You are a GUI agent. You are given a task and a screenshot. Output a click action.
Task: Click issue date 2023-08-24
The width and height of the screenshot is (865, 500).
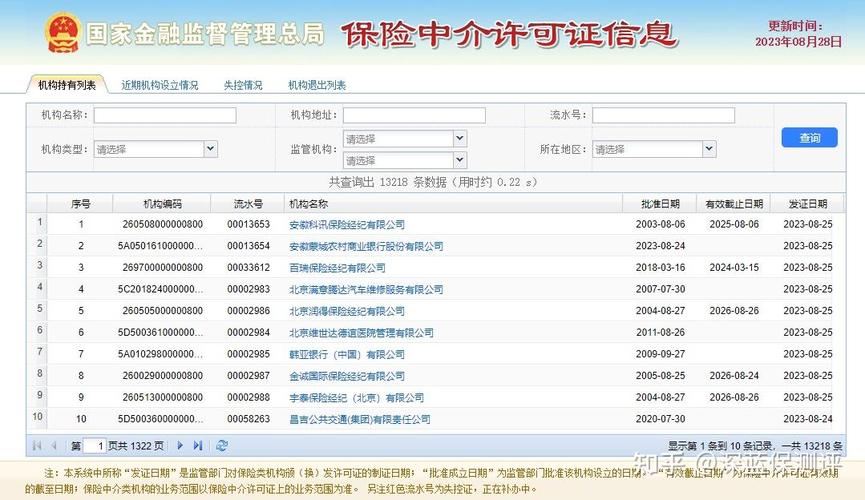click(x=808, y=419)
